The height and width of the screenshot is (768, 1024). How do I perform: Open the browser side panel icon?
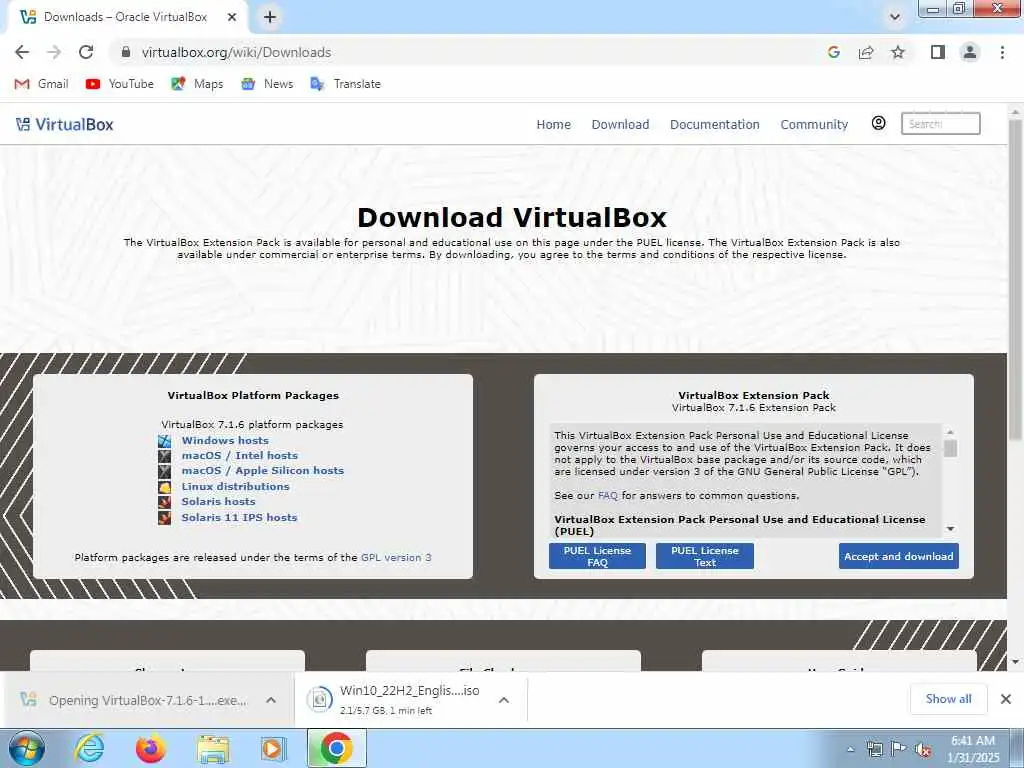pyautogui.click(x=938, y=52)
